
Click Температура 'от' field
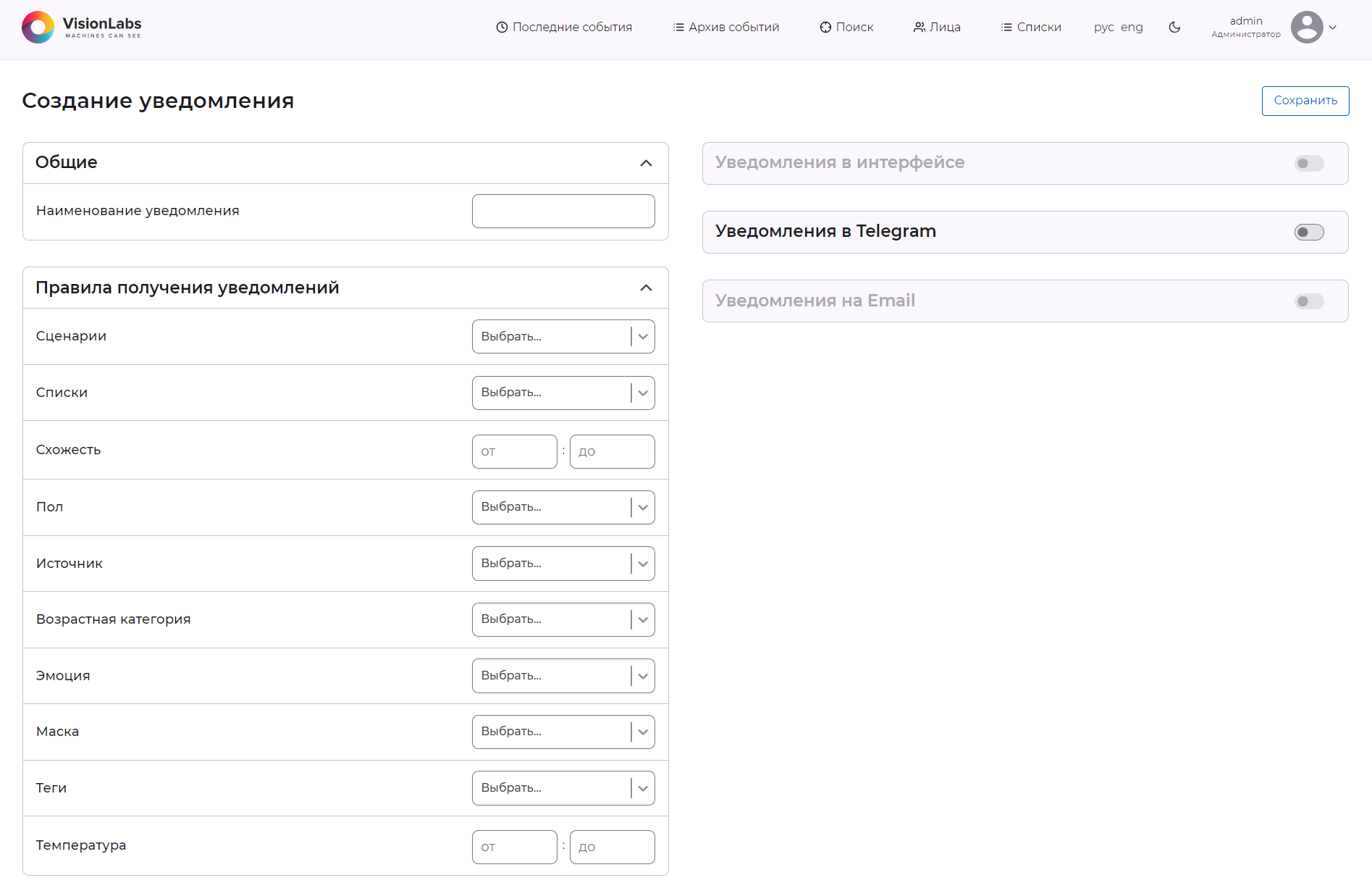coord(515,847)
